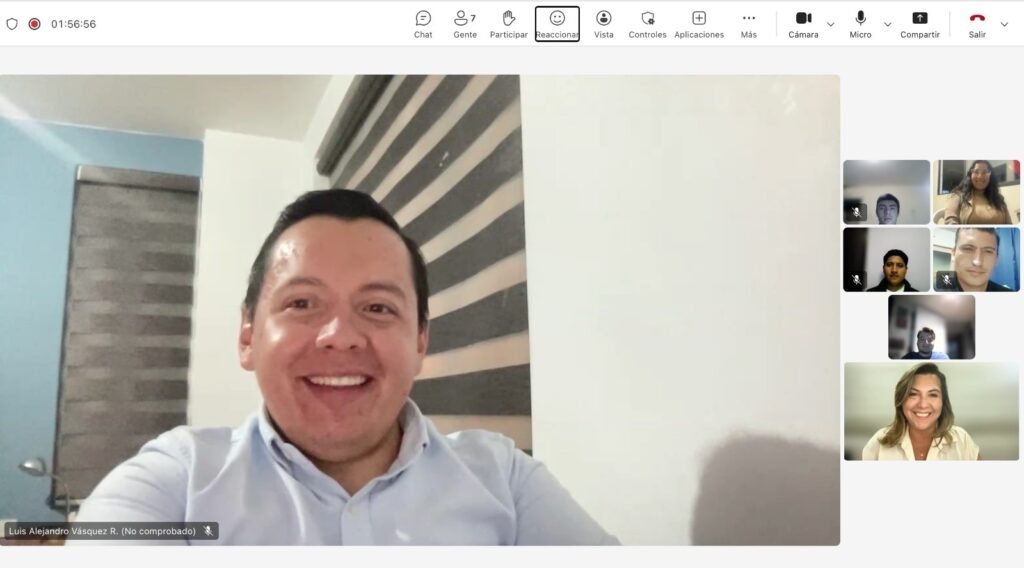
Task: Select the participant thumbnail wearing a white blouse
Action: tap(931, 411)
